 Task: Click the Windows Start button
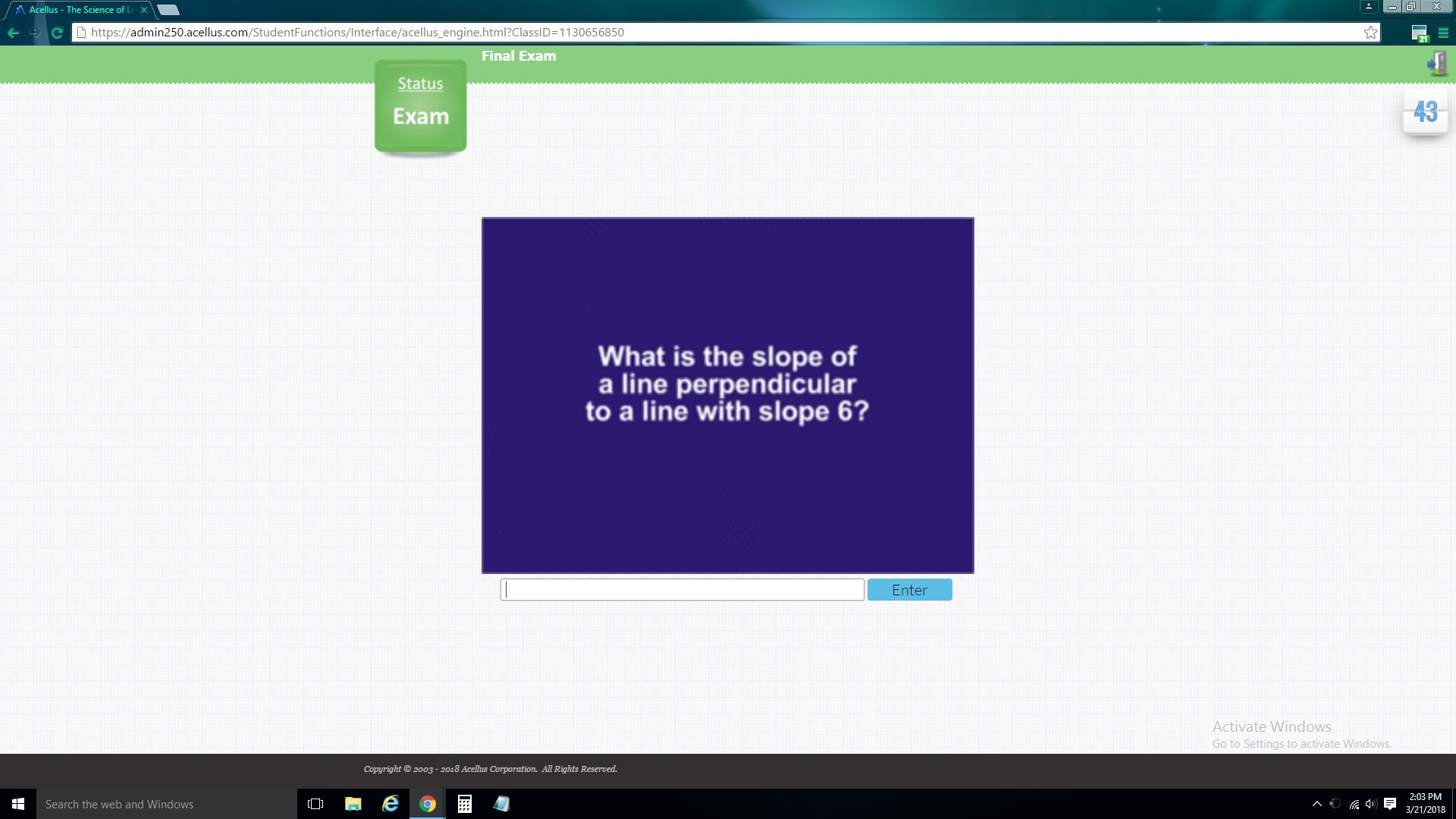(18, 804)
